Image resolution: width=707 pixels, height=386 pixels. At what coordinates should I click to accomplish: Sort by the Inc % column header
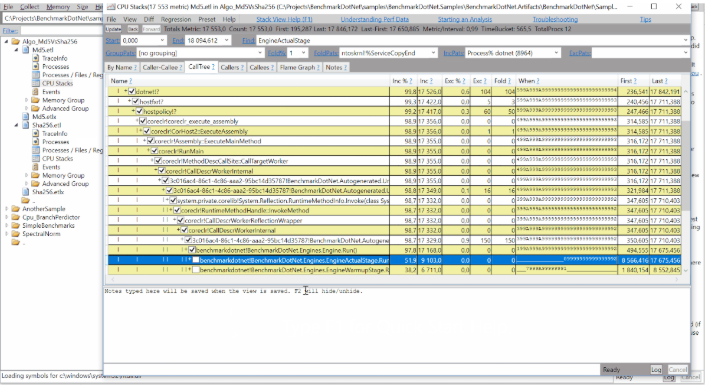[402, 81]
